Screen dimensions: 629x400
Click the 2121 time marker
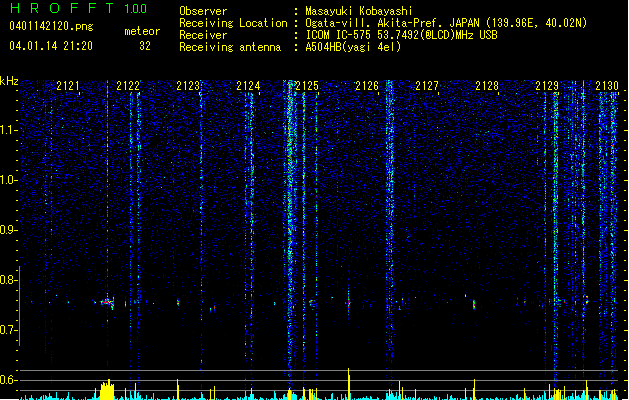pyautogui.click(x=68, y=86)
